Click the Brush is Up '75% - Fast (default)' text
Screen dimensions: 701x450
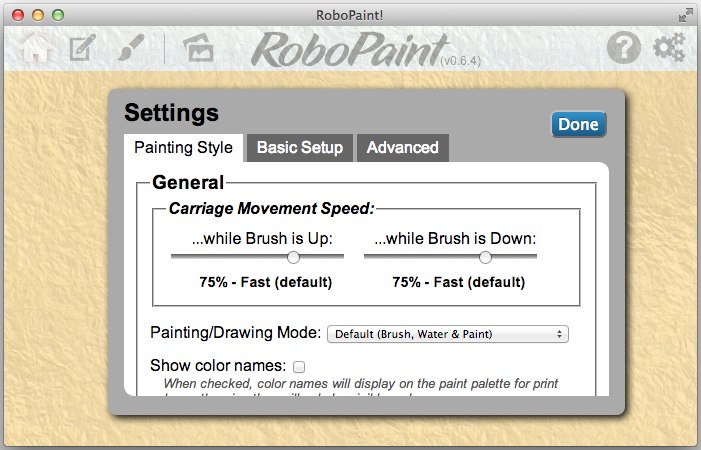[266, 282]
